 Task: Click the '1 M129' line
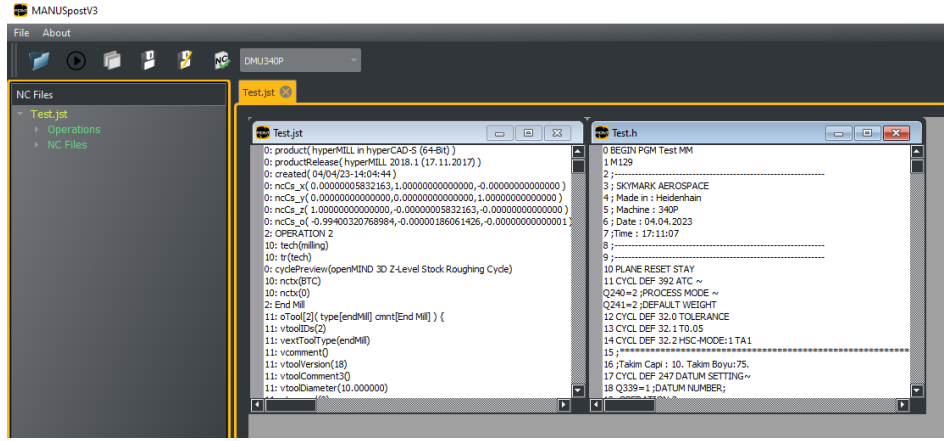pyautogui.click(x=617, y=162)
